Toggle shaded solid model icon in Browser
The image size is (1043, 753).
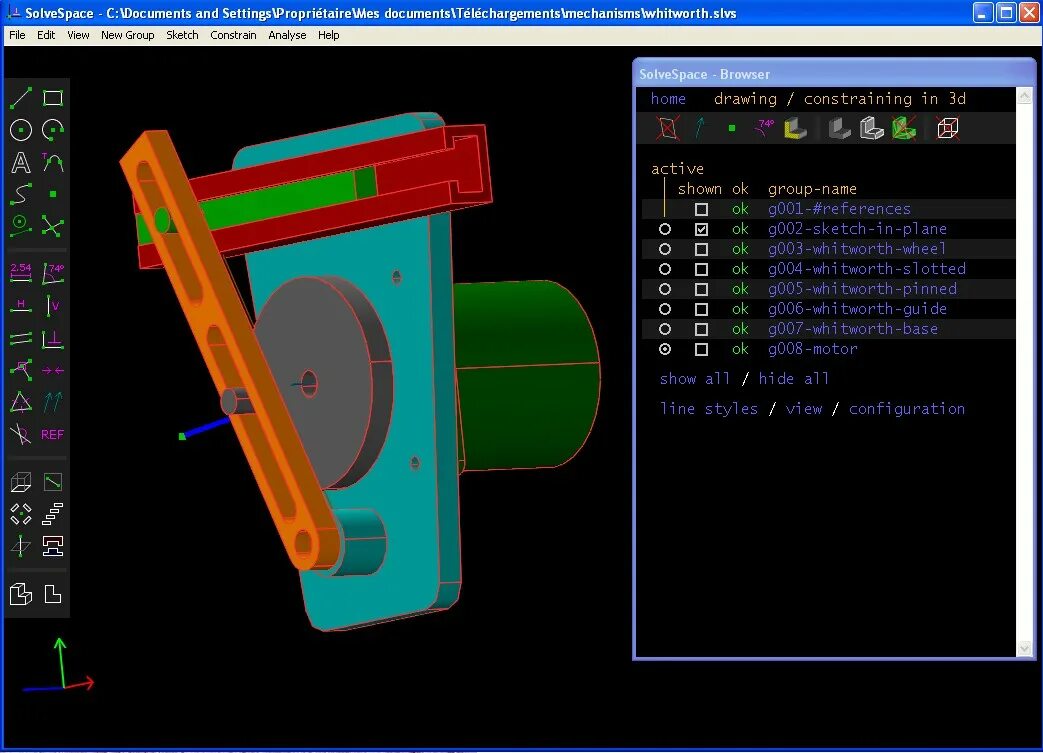(x=839, y=128)
